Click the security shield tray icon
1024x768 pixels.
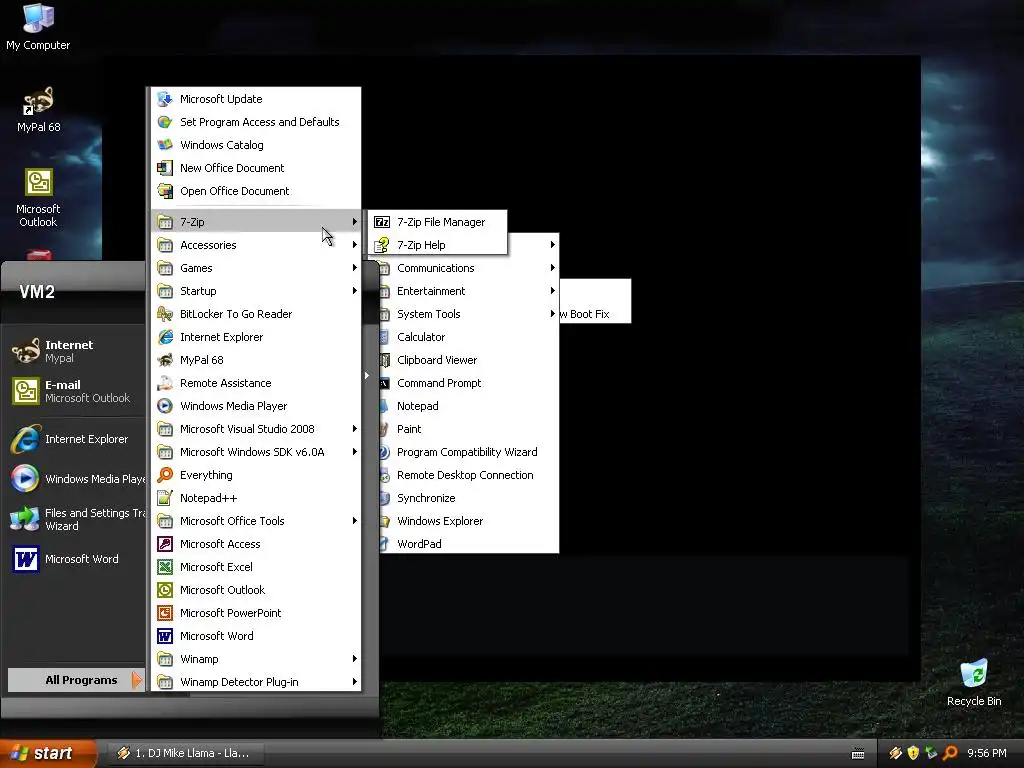coord(913,753)
